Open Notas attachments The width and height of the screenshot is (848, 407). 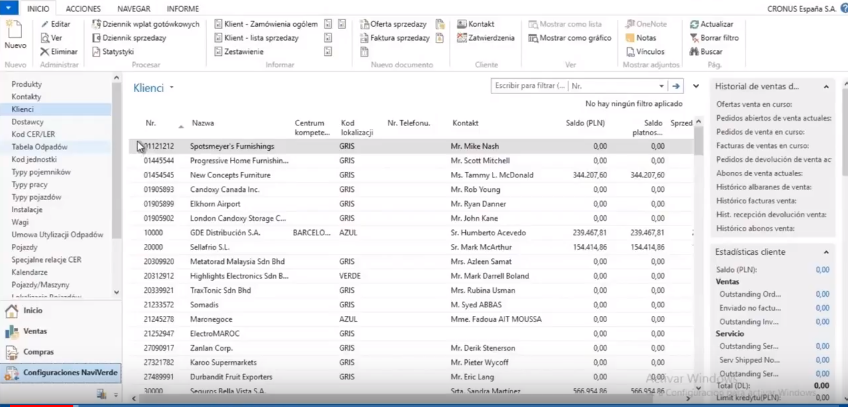coord(641,38)
